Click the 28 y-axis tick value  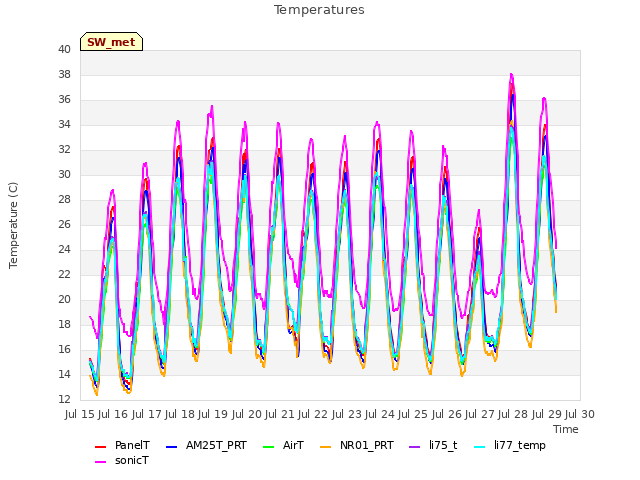pyautogui.click(x=64, y=200)
